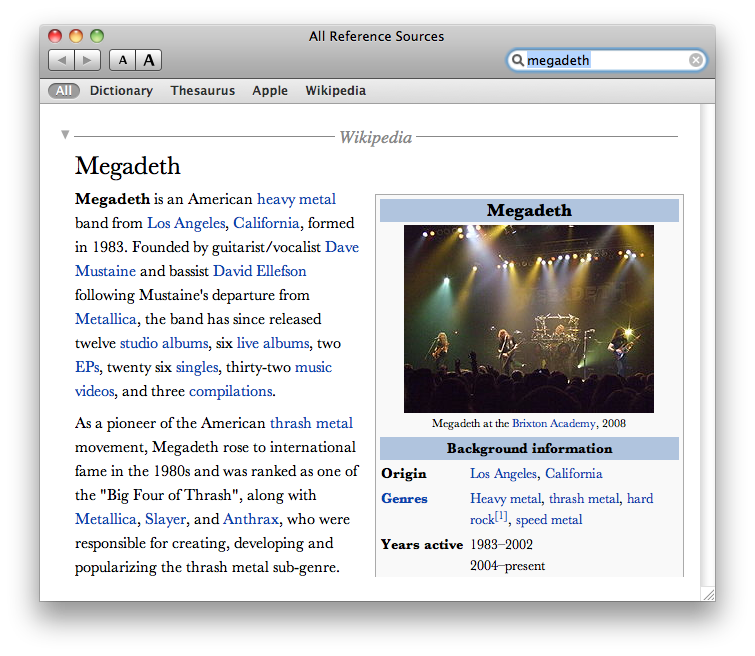755x656 pixels.
Task: Switch to the Apple tab
Action: [270, 91]
